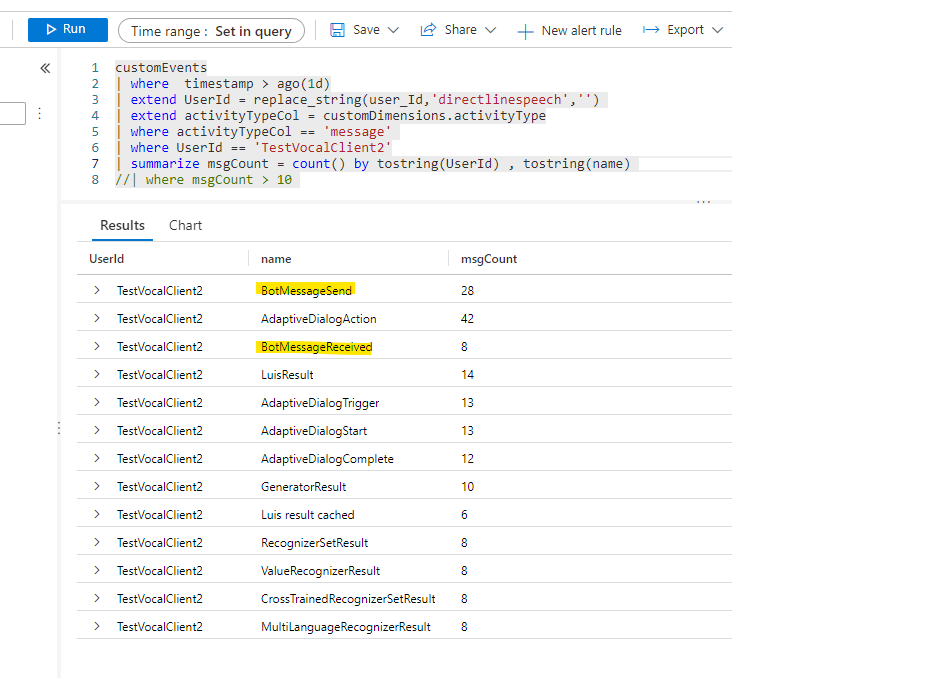This screenshot has width=941, height=678.
Task: Expand the AdaptiveDialogAction row
Action: (97, 319)
